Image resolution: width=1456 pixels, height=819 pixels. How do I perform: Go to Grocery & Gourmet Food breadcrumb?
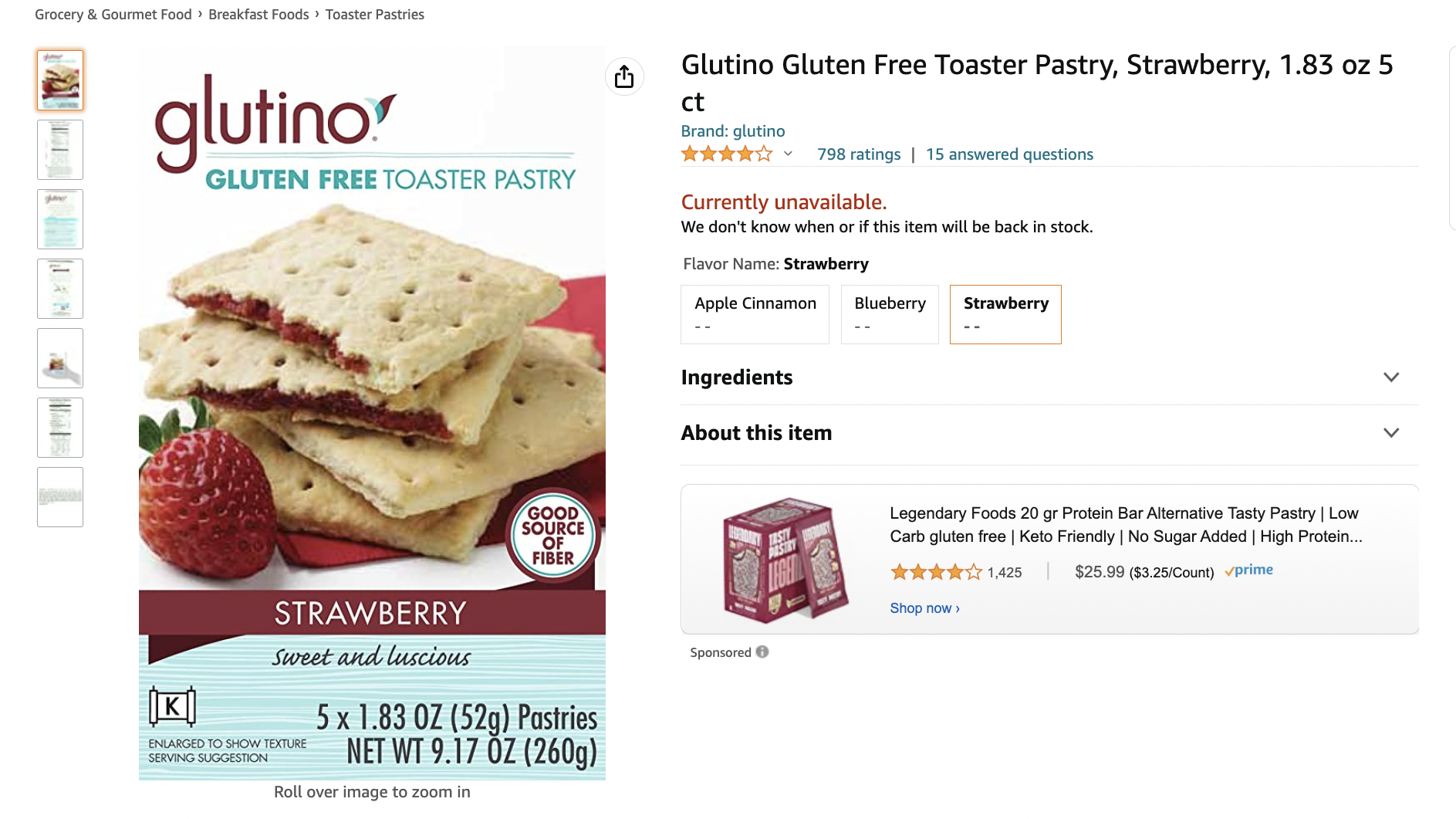[x=113, y=15]
